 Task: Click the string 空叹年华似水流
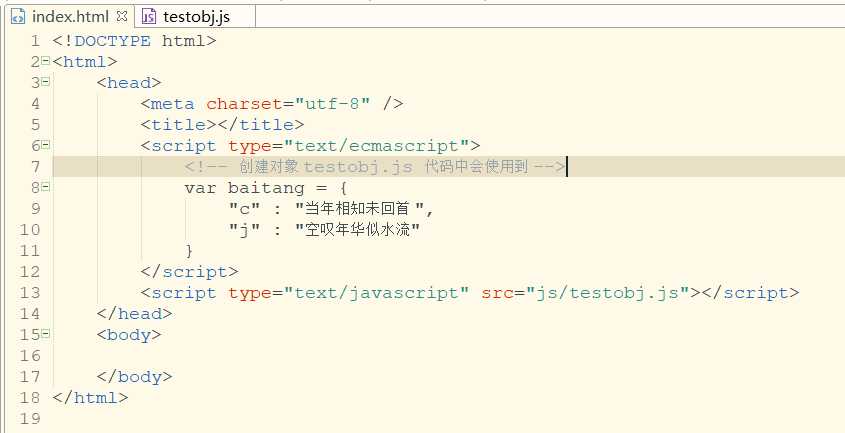pyautogui.click(x=357, y=230)
